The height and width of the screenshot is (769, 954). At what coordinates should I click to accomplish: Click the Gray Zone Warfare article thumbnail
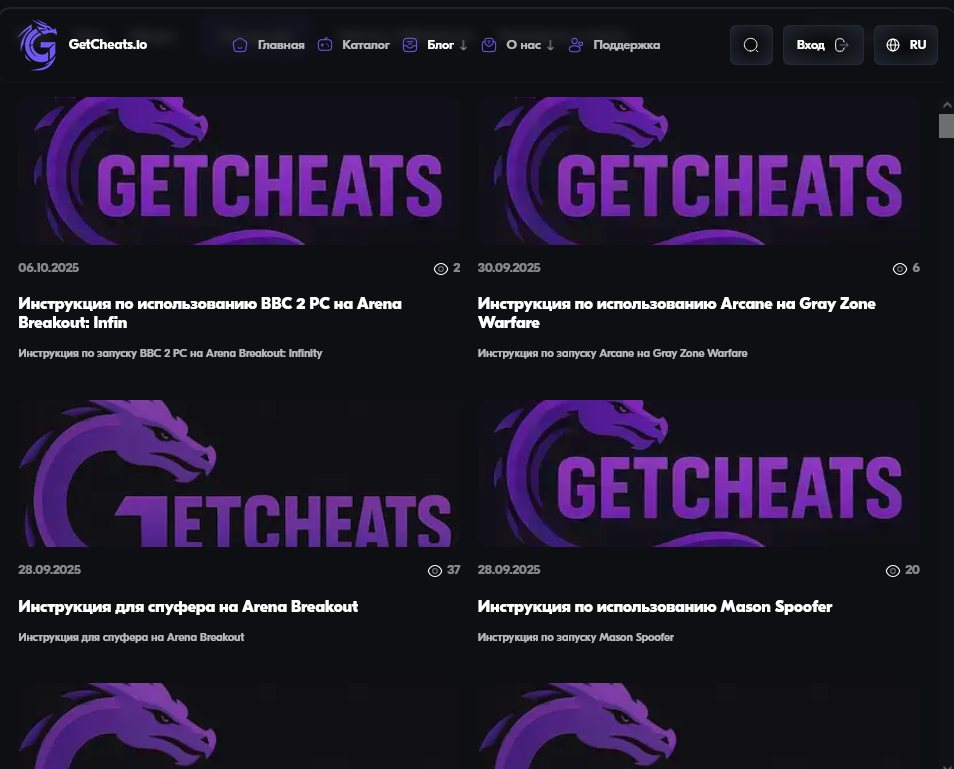[698, 172]
